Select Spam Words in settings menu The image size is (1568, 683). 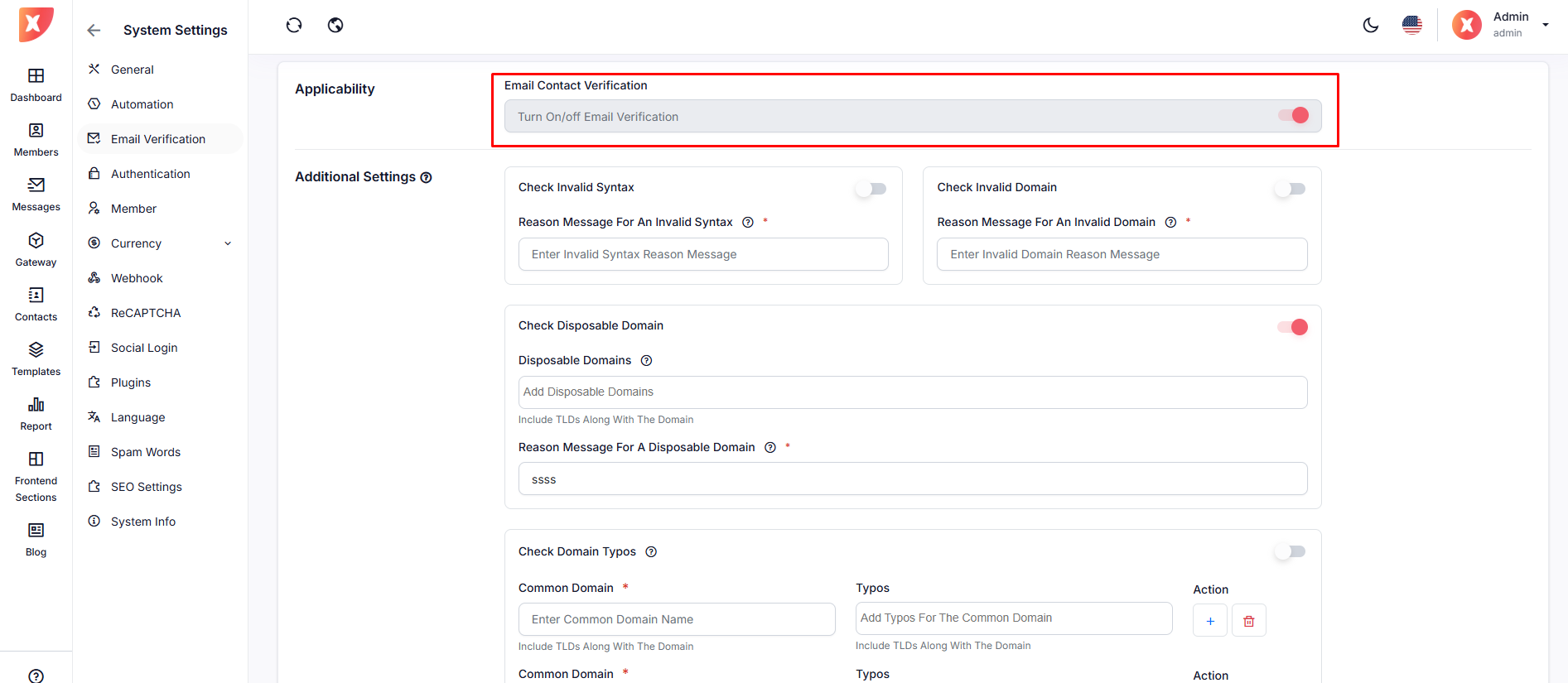click(145, 452)
